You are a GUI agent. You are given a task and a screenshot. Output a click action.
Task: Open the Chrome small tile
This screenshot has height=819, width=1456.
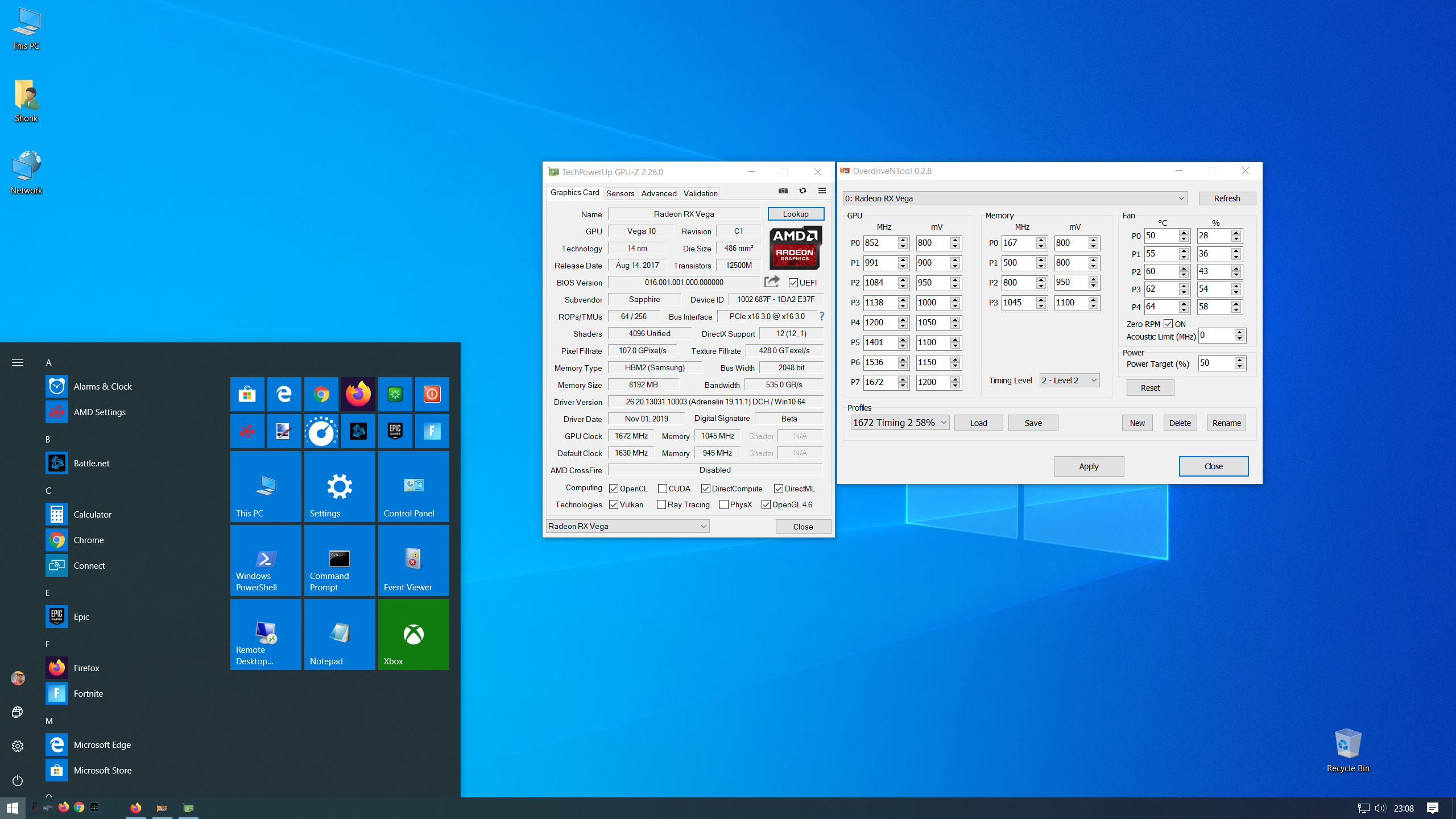pyautogui.click(x=321, y=394)
